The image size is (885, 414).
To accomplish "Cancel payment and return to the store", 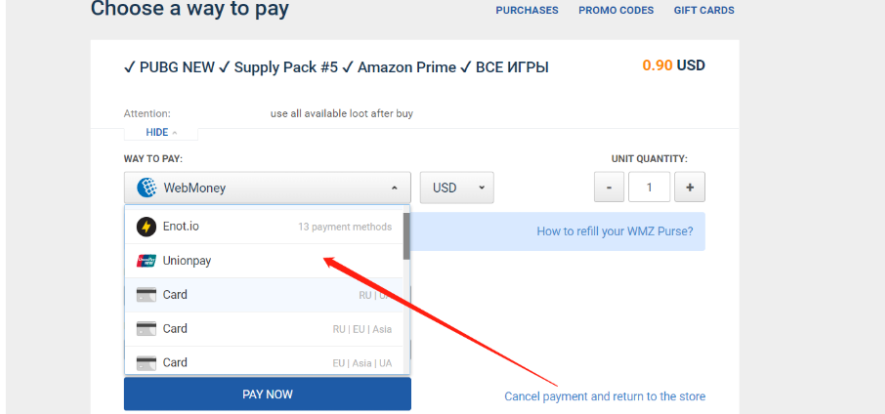I will [604, 397].
